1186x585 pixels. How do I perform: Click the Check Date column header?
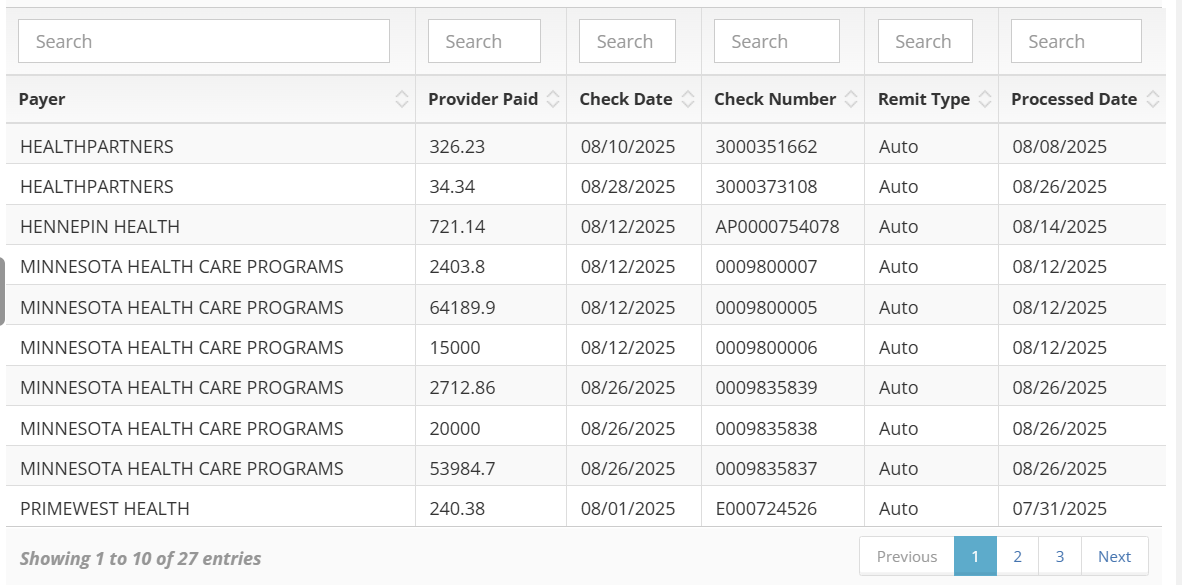click(634, 99)
